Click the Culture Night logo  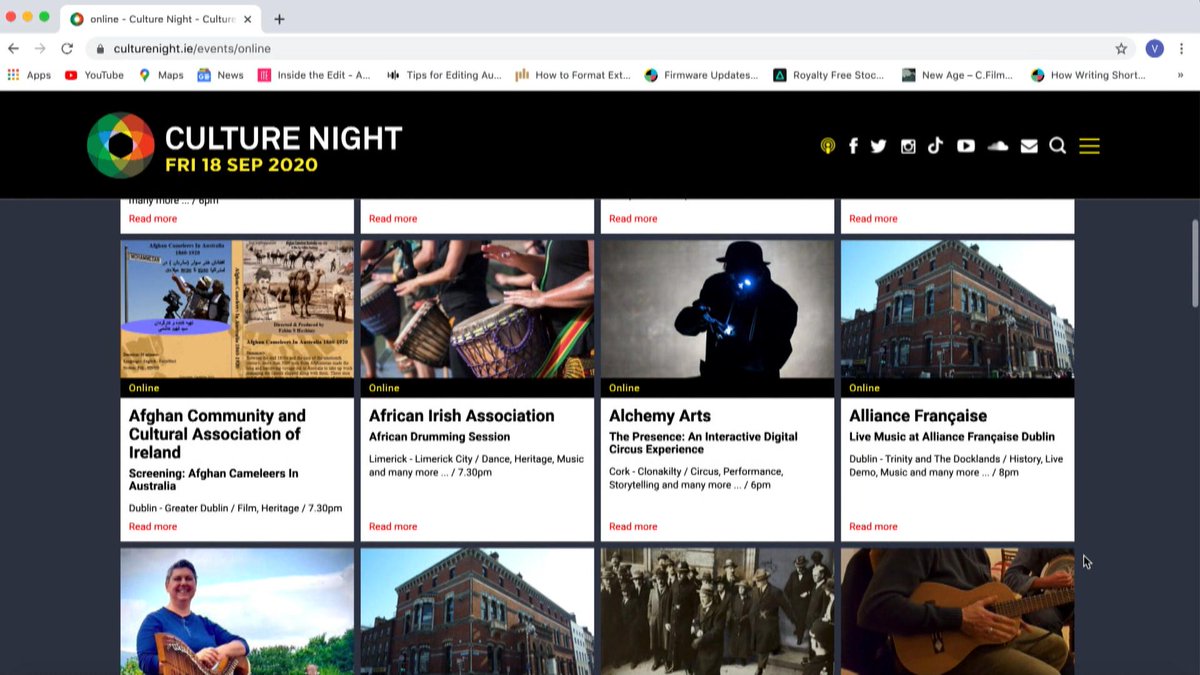[245, 146]
